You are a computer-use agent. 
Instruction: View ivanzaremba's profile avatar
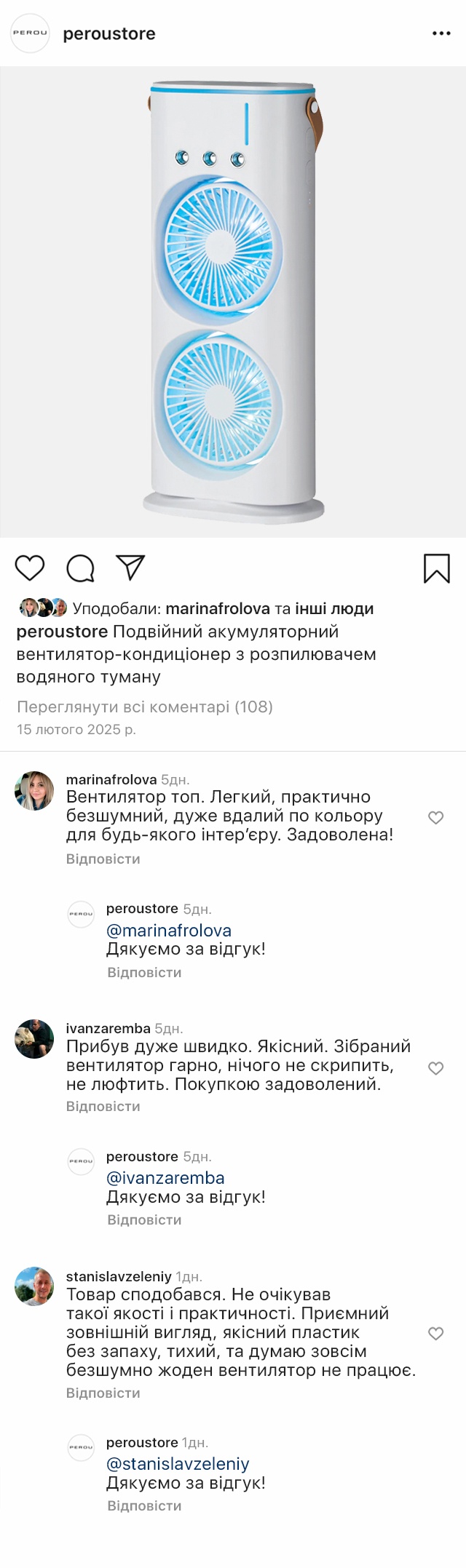(34, 1039)
